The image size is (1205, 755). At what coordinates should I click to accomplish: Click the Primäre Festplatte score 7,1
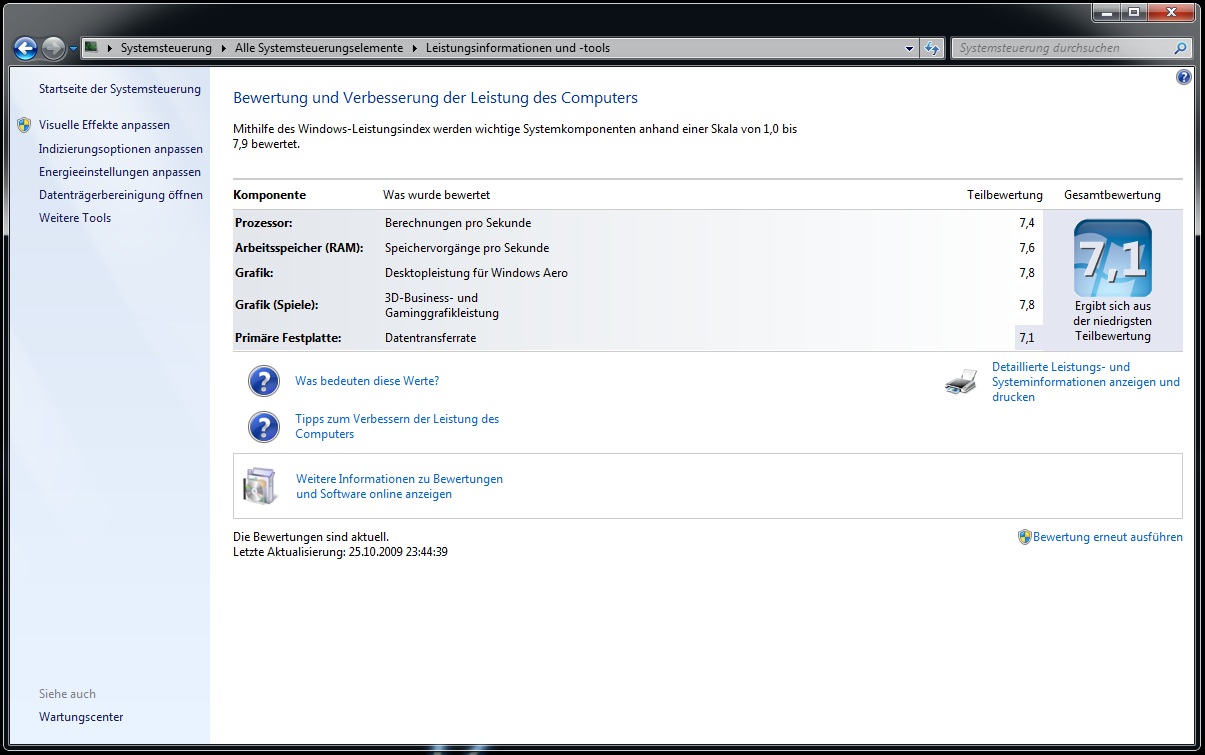point(1027,338)
